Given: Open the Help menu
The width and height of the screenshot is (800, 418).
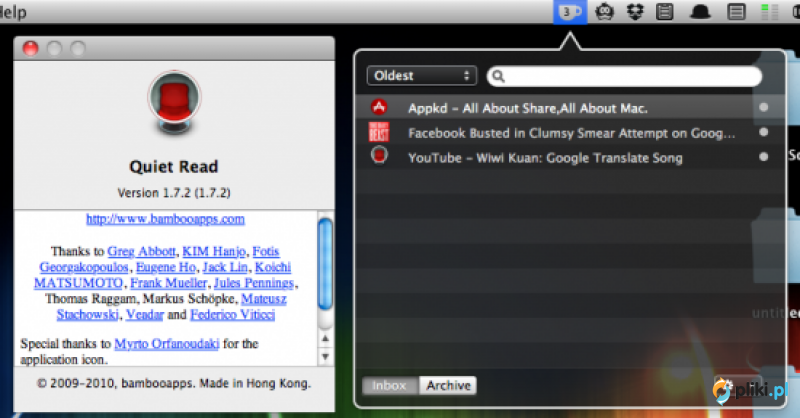Looking at the screenshot, I should (x=12, y=11).
